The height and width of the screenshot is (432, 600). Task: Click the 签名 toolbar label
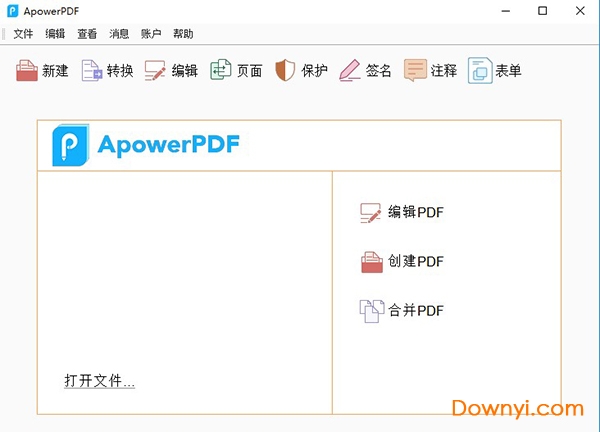pyautogui.click(x=378, y=71)
